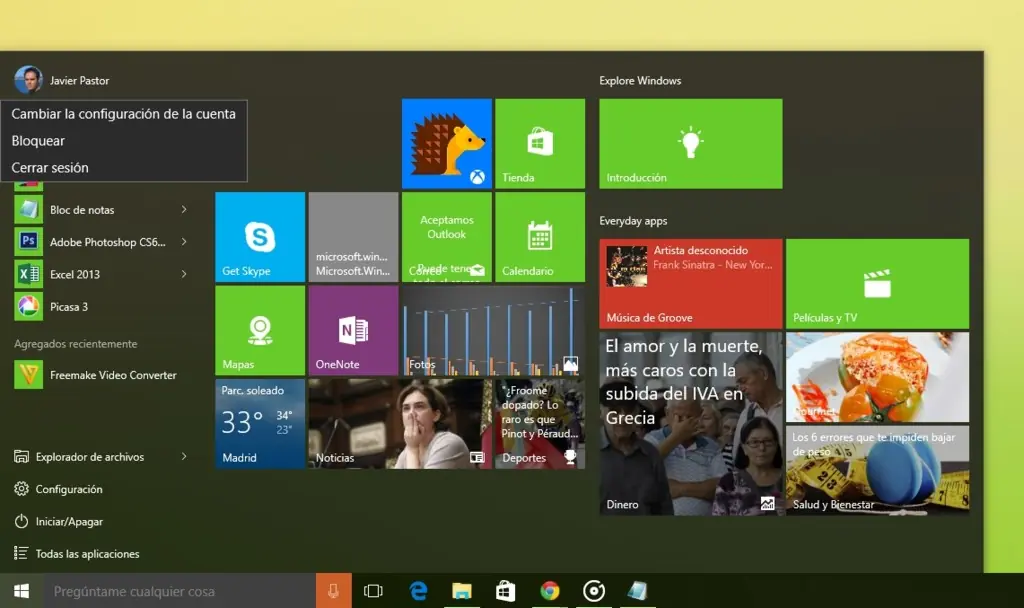Viewport: 1024px width, 608px height.
Task: Select Cambiar la configuración de la cuenta
Action: [x=123, y=114]
